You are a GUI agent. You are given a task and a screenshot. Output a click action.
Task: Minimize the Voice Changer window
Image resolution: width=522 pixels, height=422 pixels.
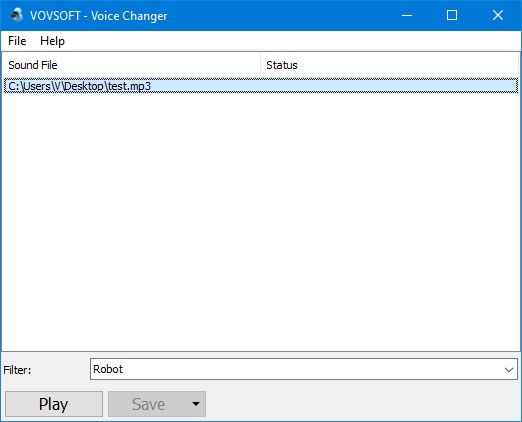click(x=407, y=15)
